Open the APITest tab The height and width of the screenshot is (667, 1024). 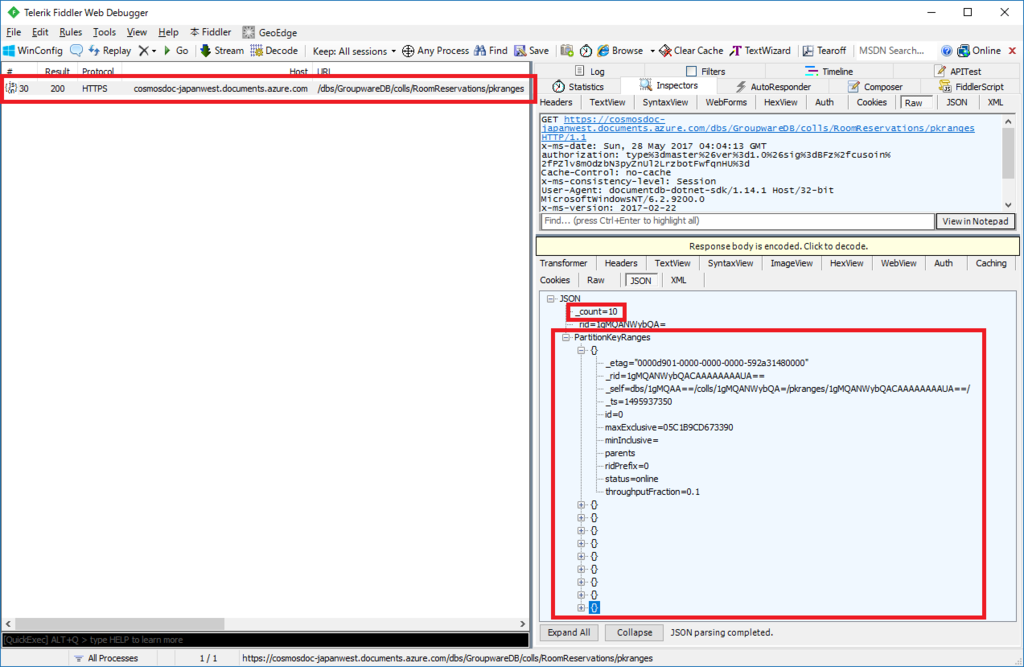(958, 71)
